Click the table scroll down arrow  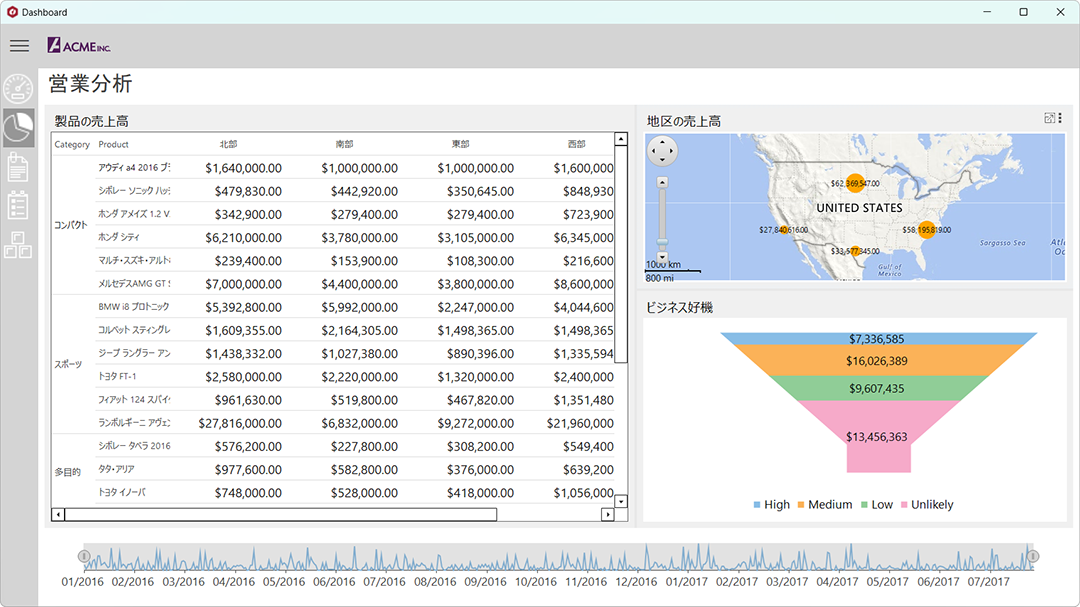621,502
